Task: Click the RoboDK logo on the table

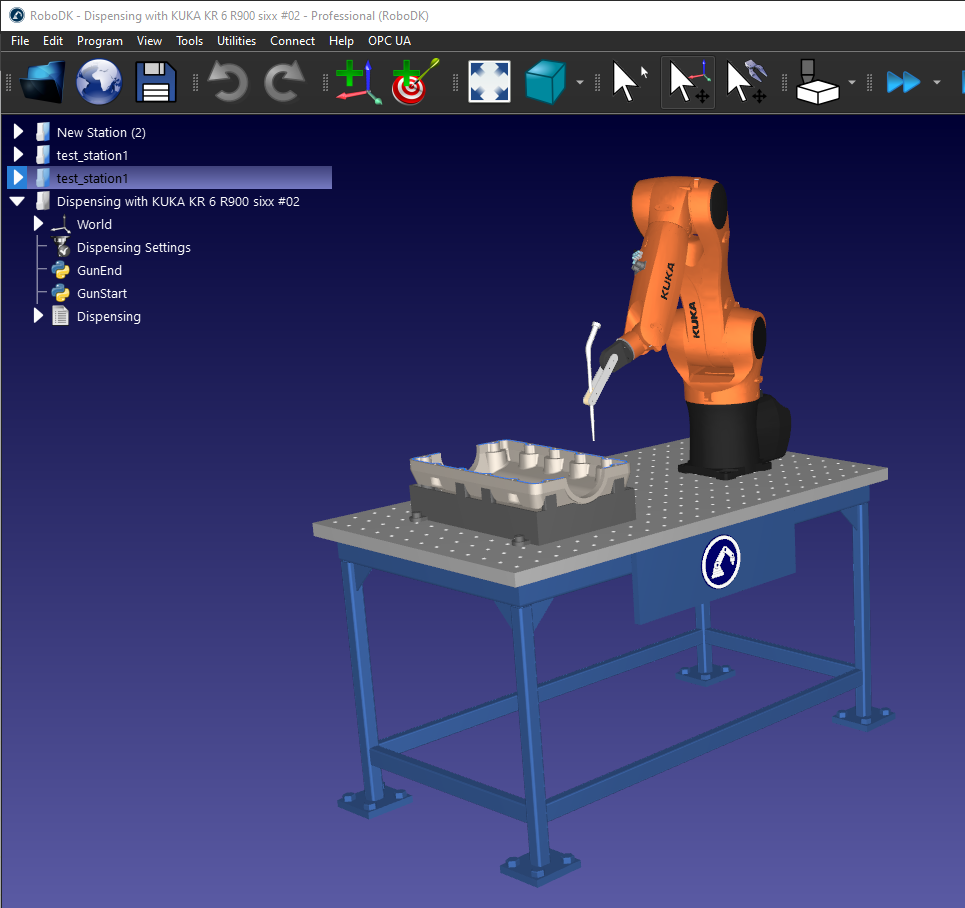Action: pyautogui.click(x=721, y=562)
